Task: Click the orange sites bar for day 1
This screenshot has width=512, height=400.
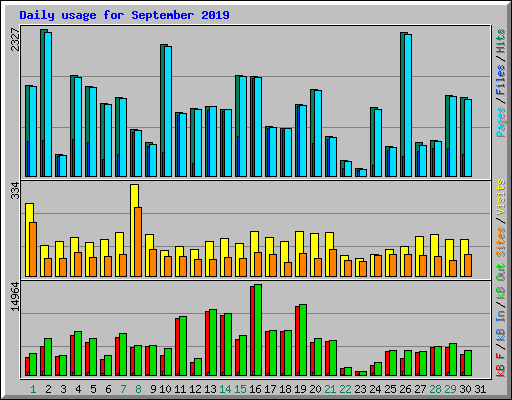Action: click(x=33, y=250)
